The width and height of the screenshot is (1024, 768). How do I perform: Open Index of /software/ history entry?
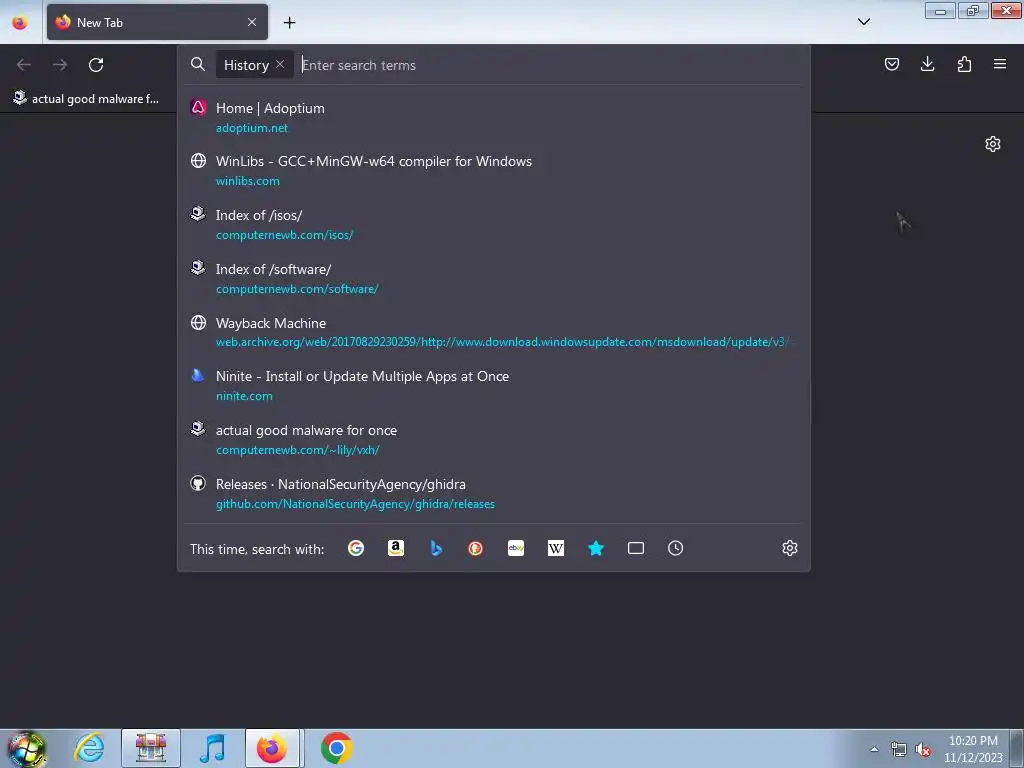point(494,278)
